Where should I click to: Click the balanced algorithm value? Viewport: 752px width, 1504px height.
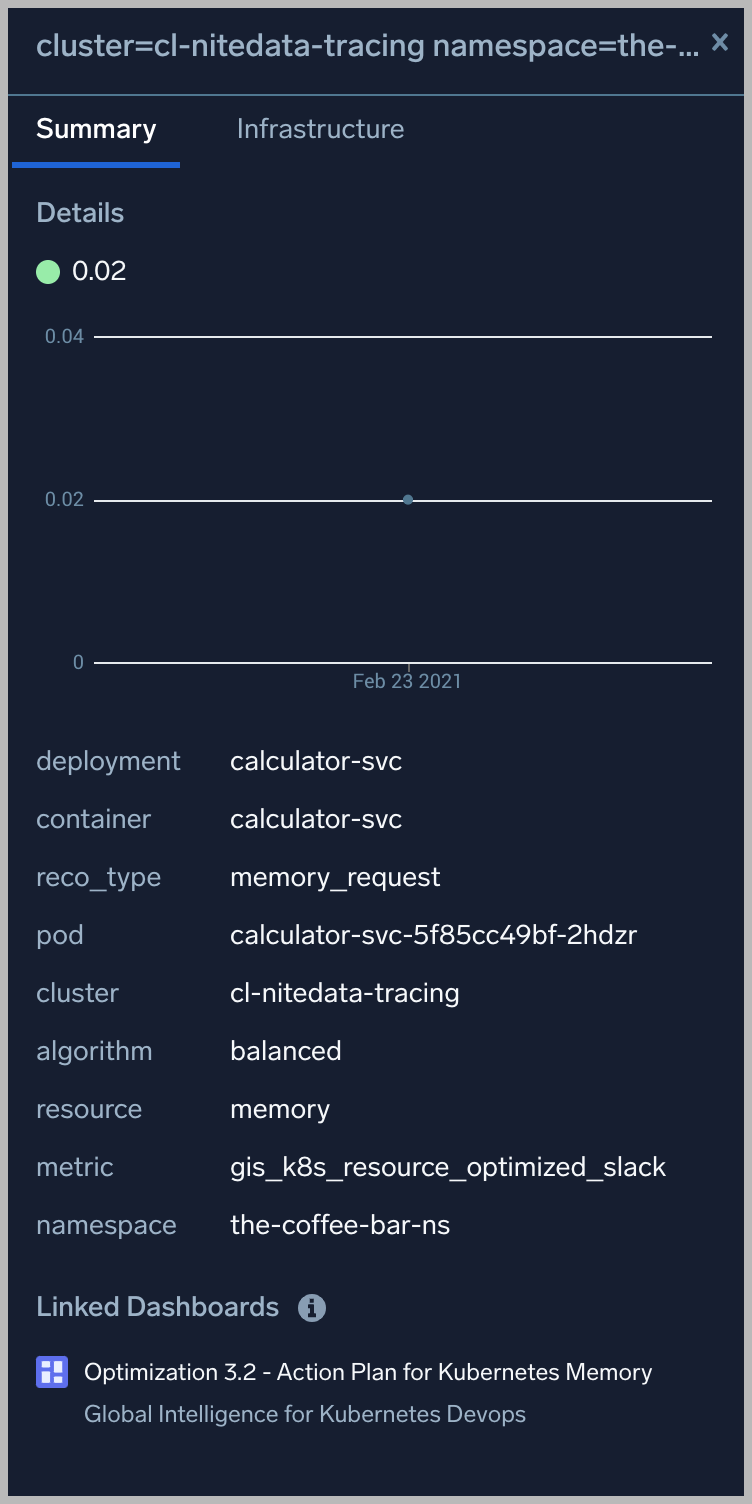286,1051
